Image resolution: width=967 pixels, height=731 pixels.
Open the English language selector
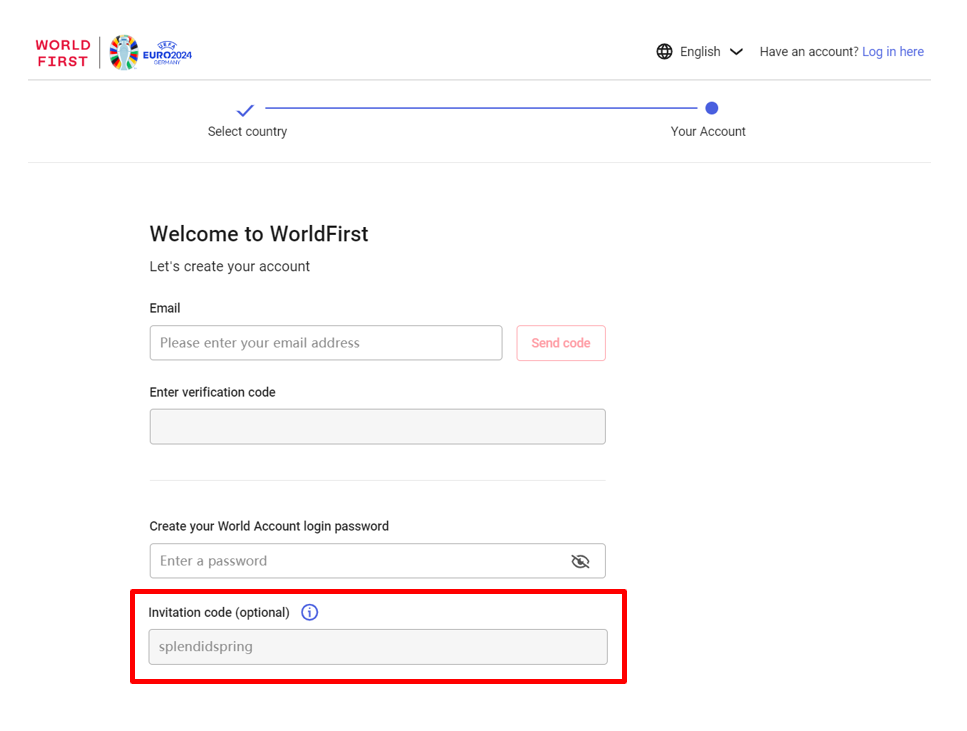point(700,52)
